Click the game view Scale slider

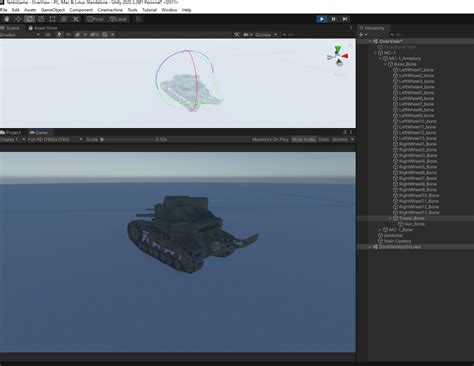(x=128, y=139)
